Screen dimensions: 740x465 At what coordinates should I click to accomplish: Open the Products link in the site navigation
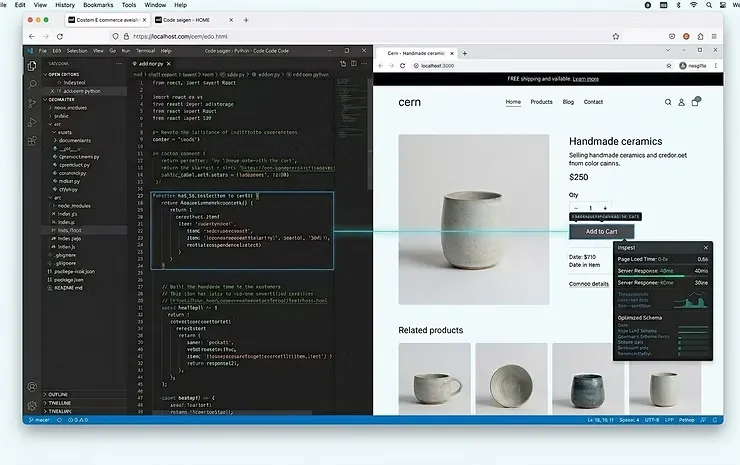(541, 102)
